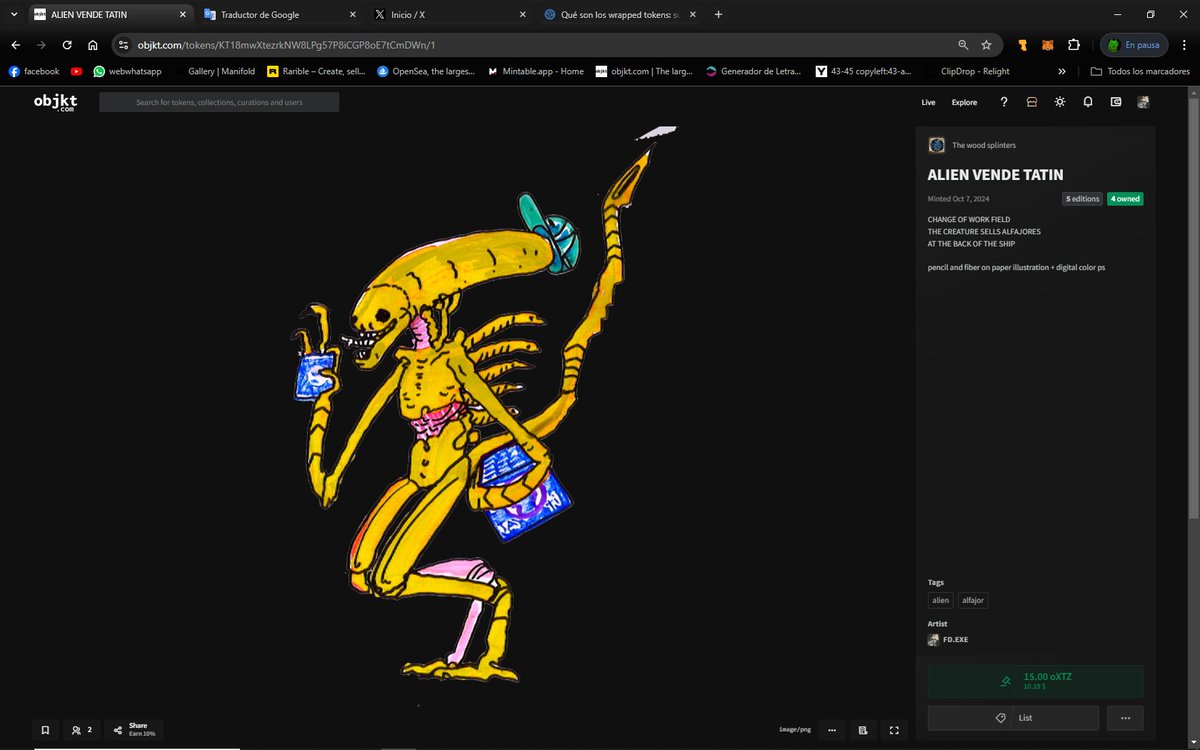
Task: Open the webwhatsapp bookmark
Action: 127,71
